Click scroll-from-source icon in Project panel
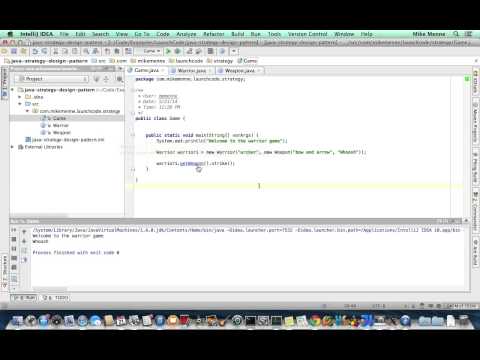This screenshot has width=480, height=360. (x=97, y=79)
